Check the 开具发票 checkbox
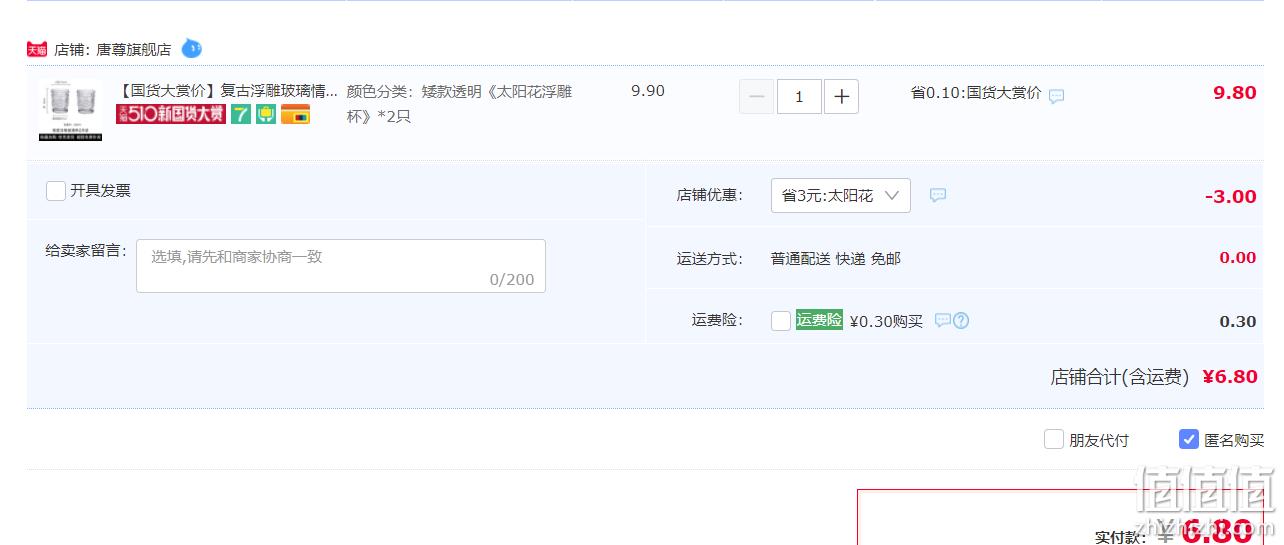The width and height of the screenshot is (1284, 545). [x=56, y=190]
